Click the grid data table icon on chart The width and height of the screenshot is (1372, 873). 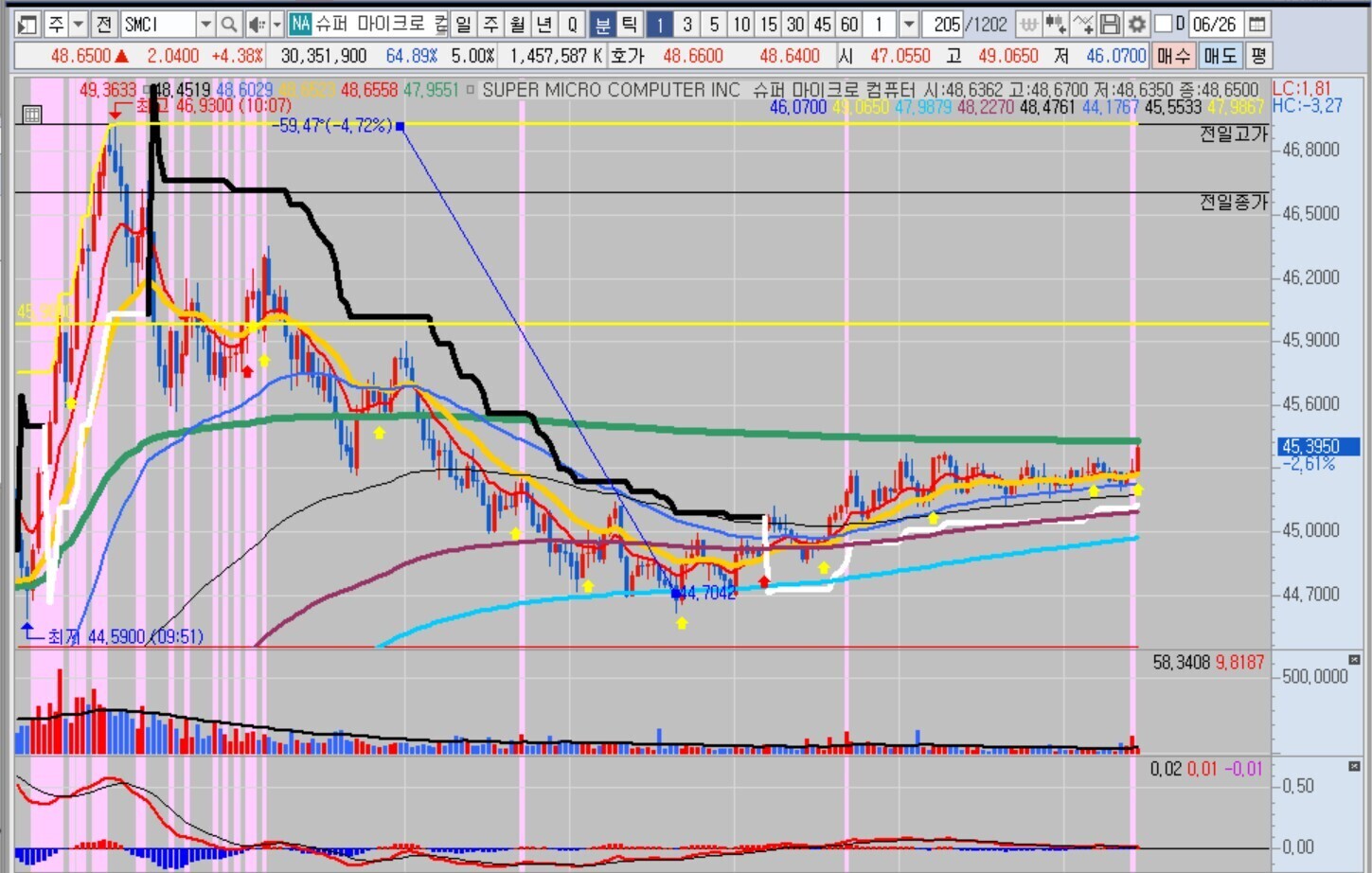click(31, 115)
